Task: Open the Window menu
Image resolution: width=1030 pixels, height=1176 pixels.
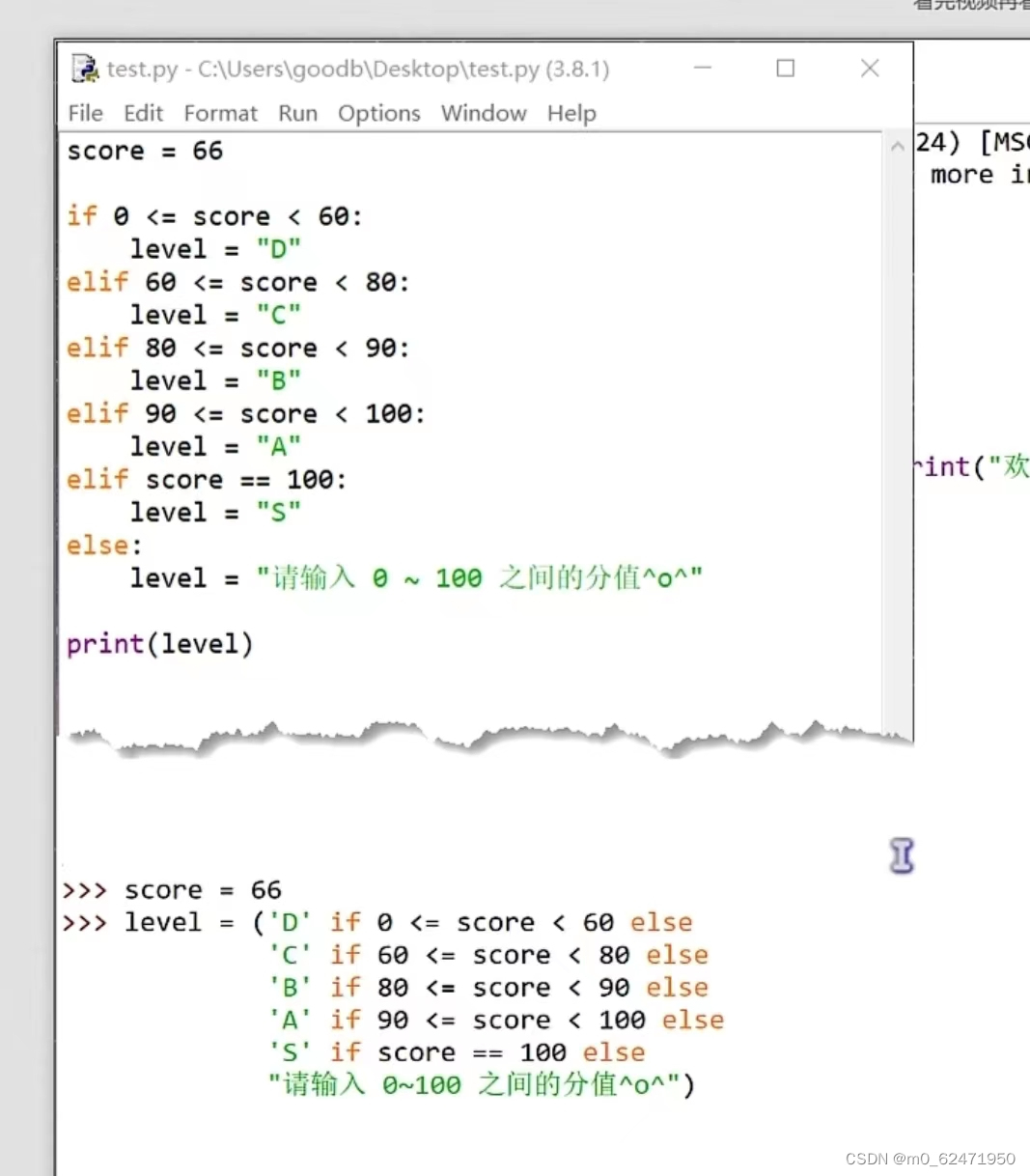Action: coord(484,113)
